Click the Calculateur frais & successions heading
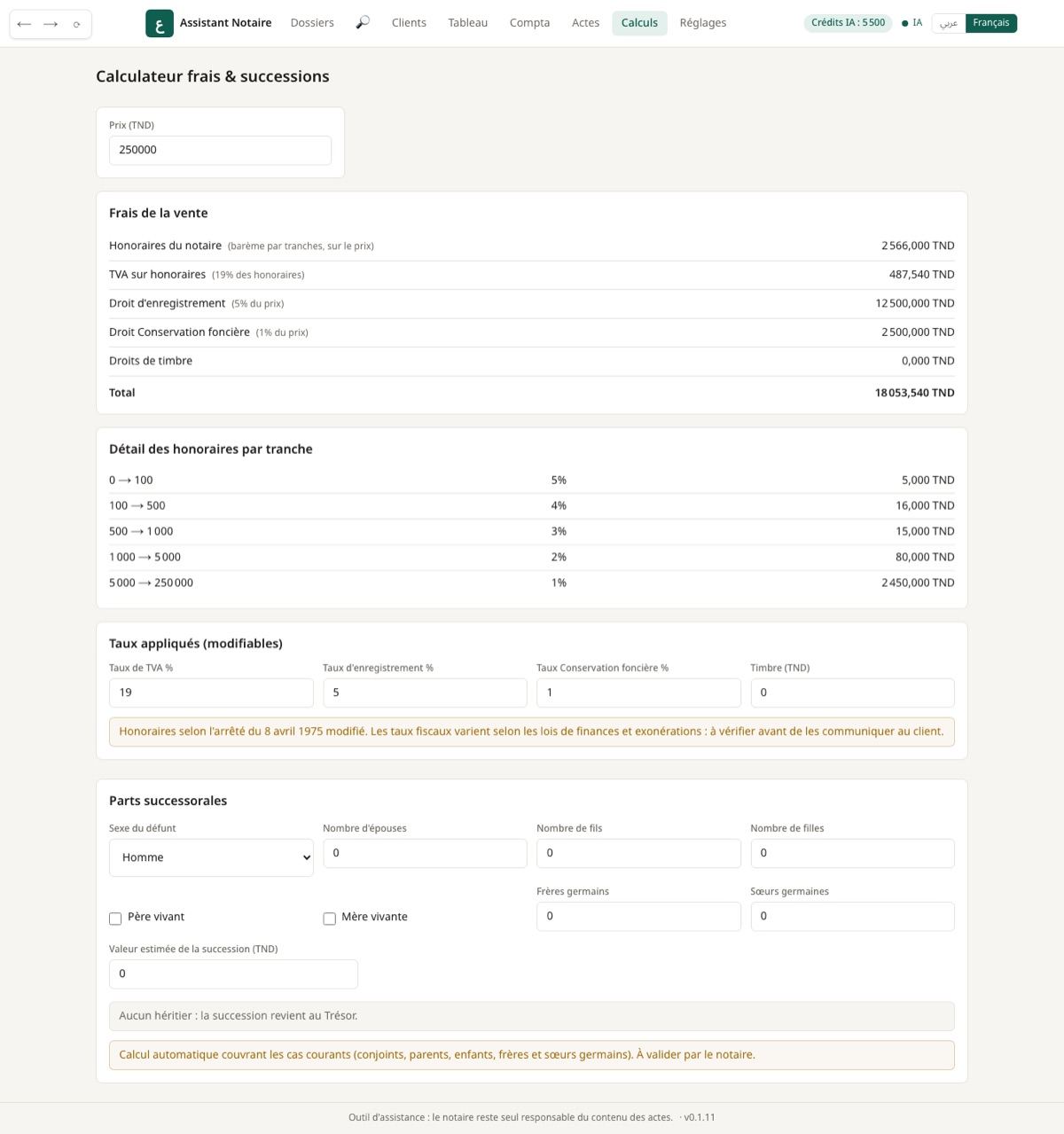 [x=213, y=76]
